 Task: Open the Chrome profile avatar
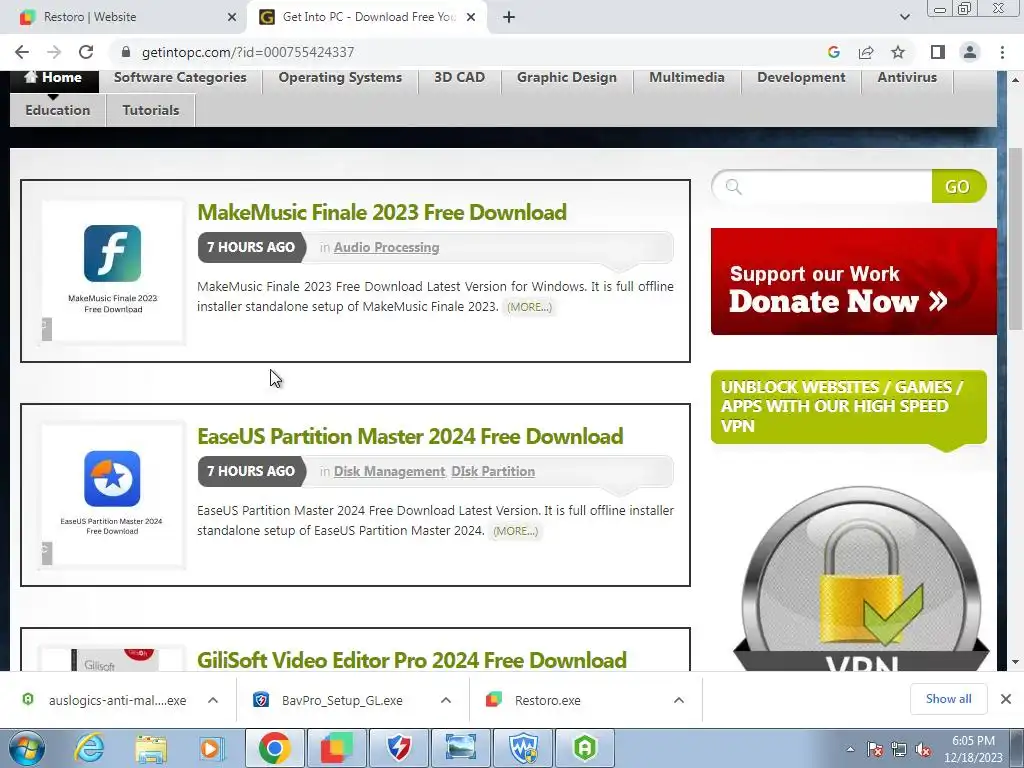[x=970, y=52]
